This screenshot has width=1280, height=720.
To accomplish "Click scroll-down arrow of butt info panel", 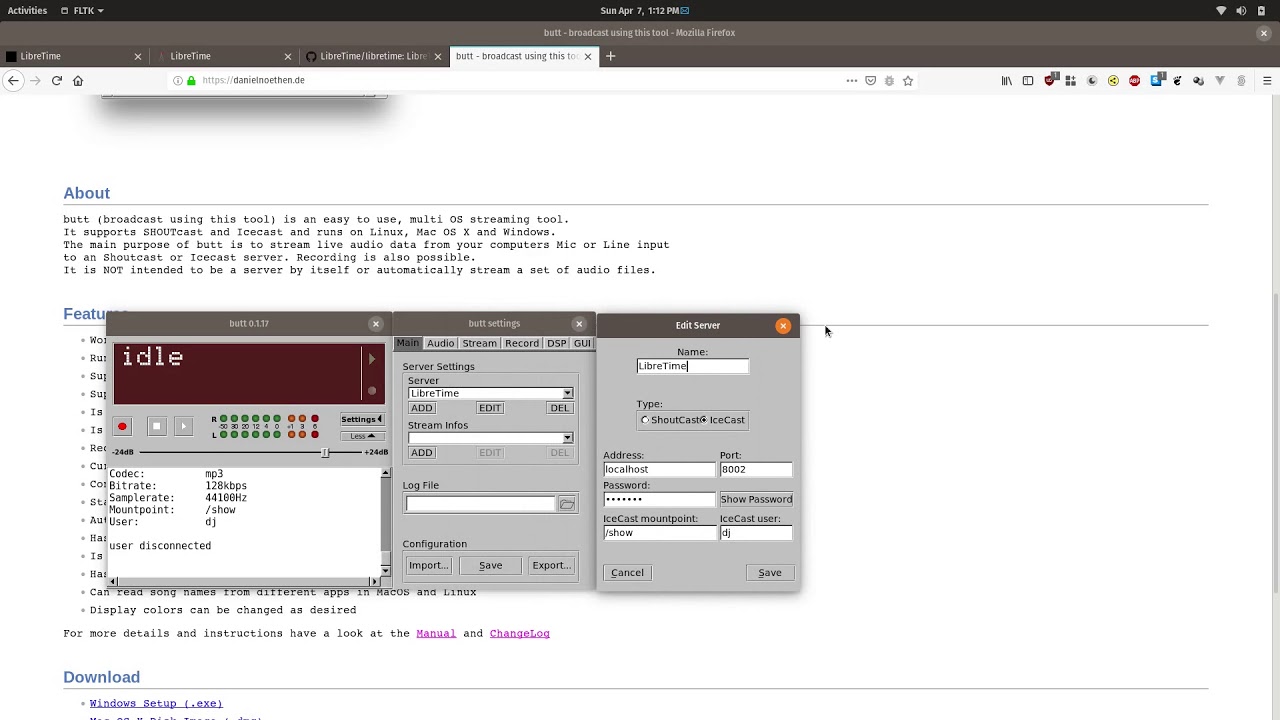I will [x=386, y=570].
